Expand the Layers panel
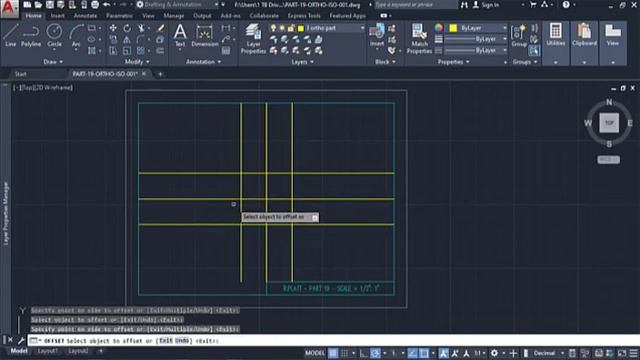 pyautogui.click(x=302, y=62)
